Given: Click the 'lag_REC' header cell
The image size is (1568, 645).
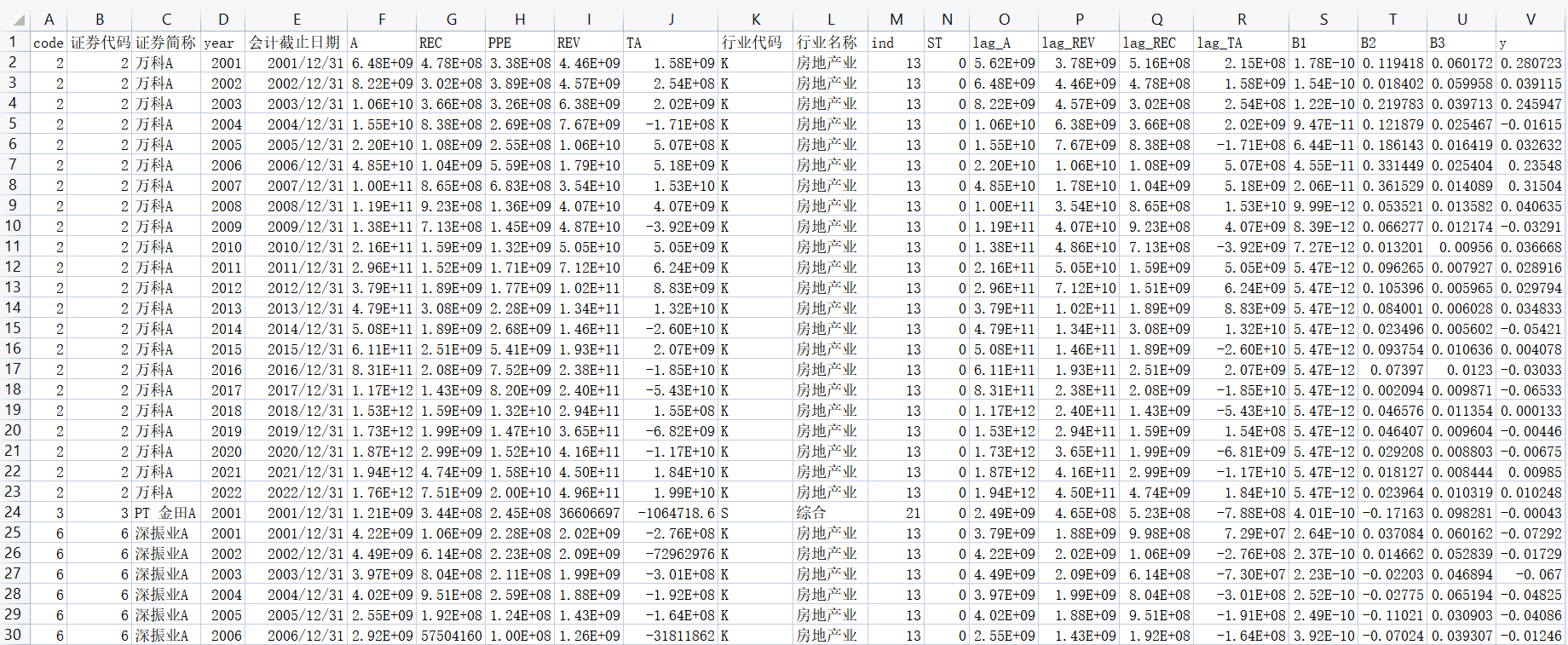Looking at the screenshot, I should (x=1156, y=43).
